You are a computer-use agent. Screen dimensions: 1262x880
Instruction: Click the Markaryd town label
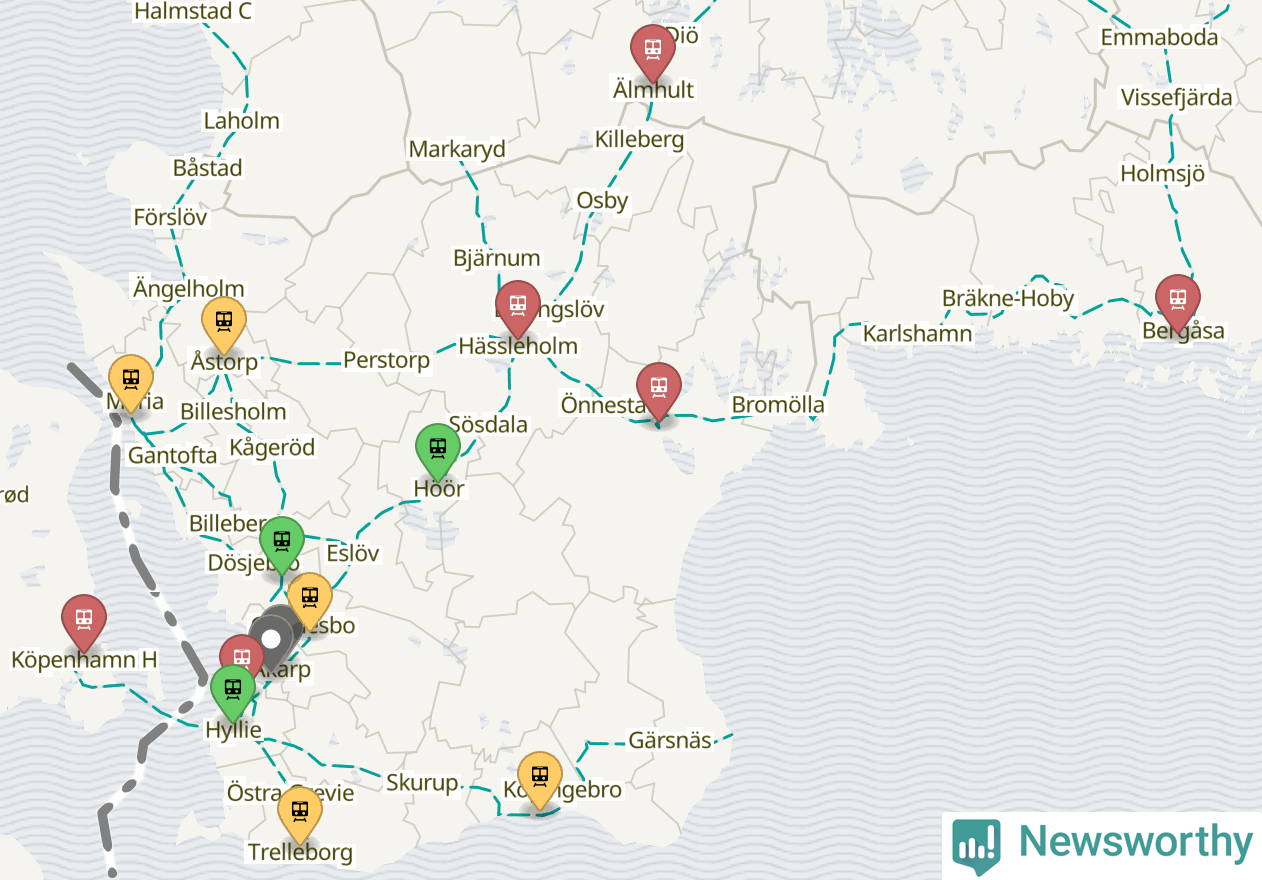coord(457,149)
